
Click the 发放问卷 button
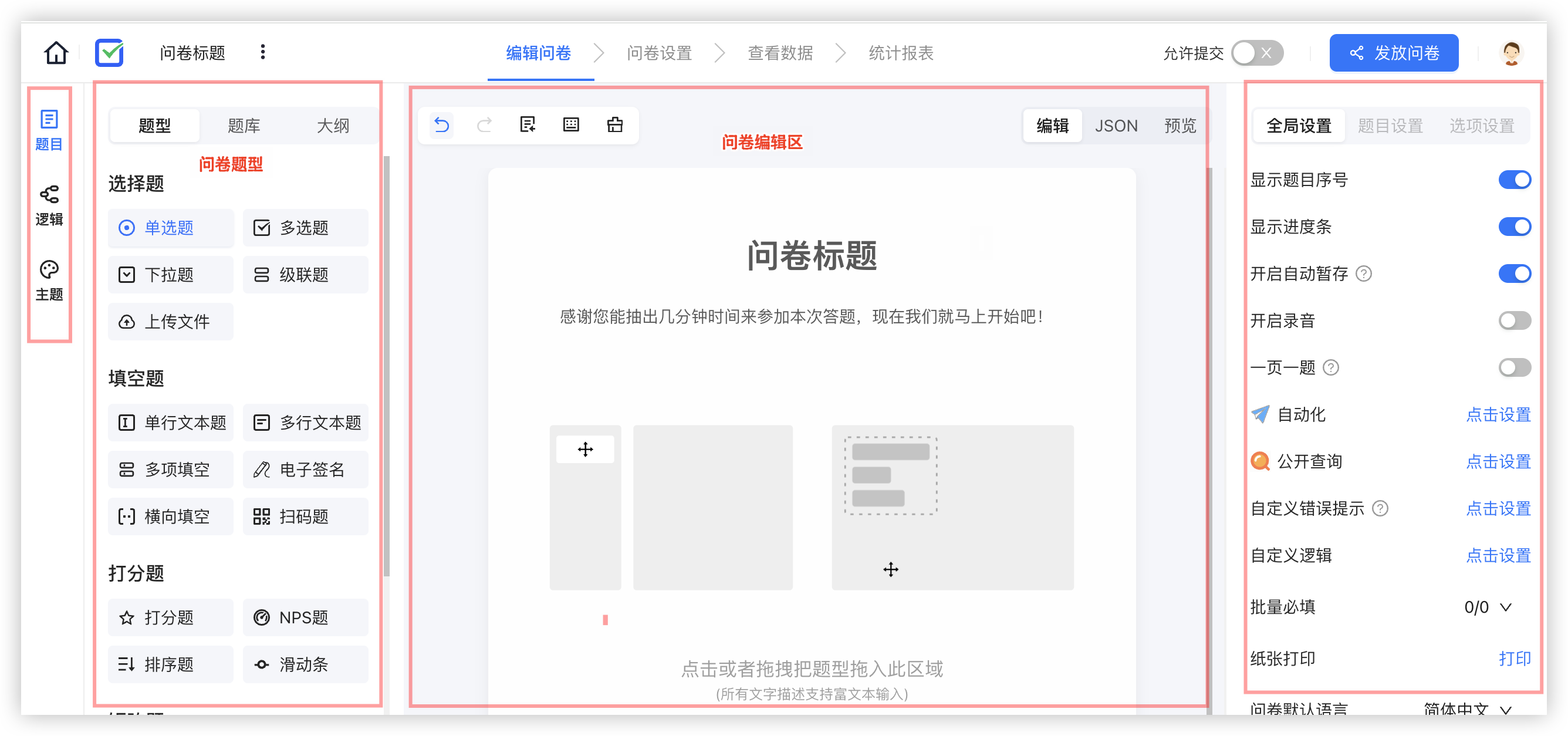(1393, 53)
